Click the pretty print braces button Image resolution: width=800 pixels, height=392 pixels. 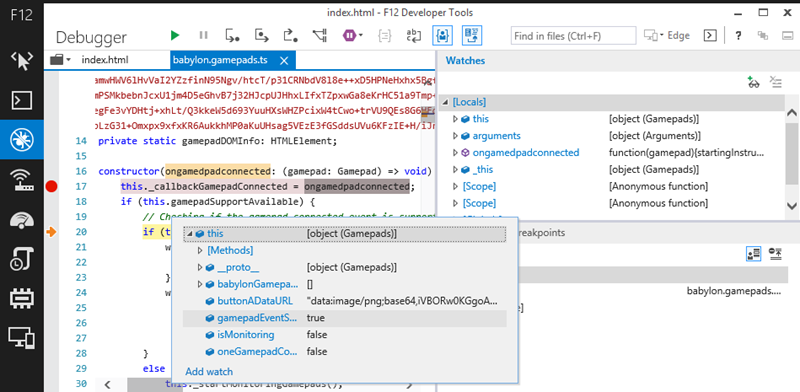[x=384, y=35]
